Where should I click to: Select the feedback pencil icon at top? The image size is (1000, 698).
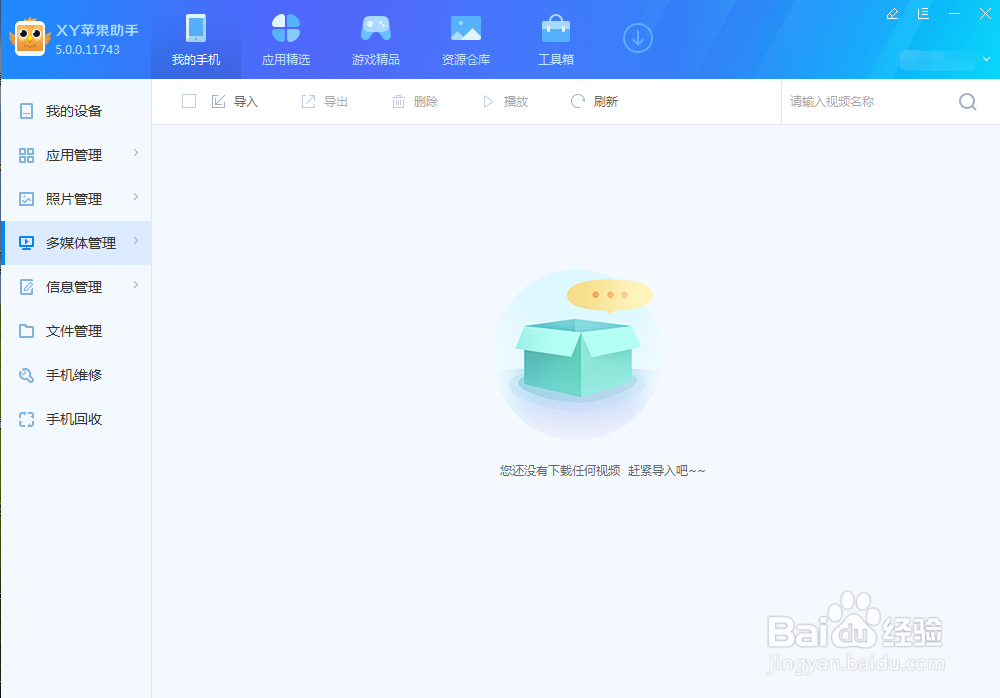tap(892, 14)
